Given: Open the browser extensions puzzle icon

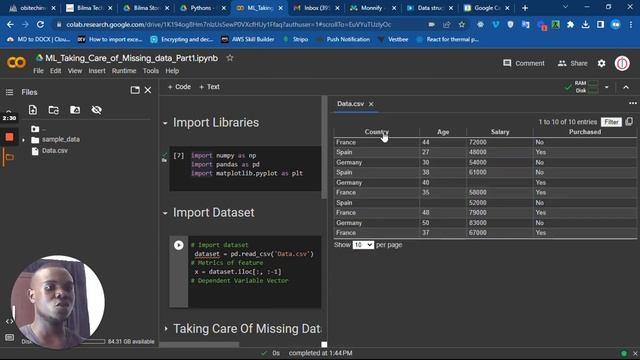Looking at the screenshot, I should click(570, 24).
